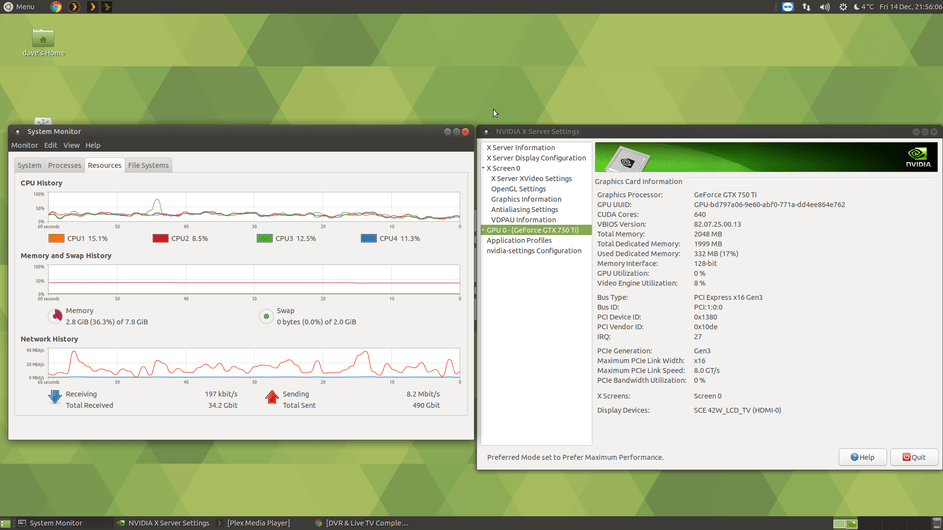Open trash icon in bottom panel
The width and height of the screenshot is (943, 530).
[936, 523]
